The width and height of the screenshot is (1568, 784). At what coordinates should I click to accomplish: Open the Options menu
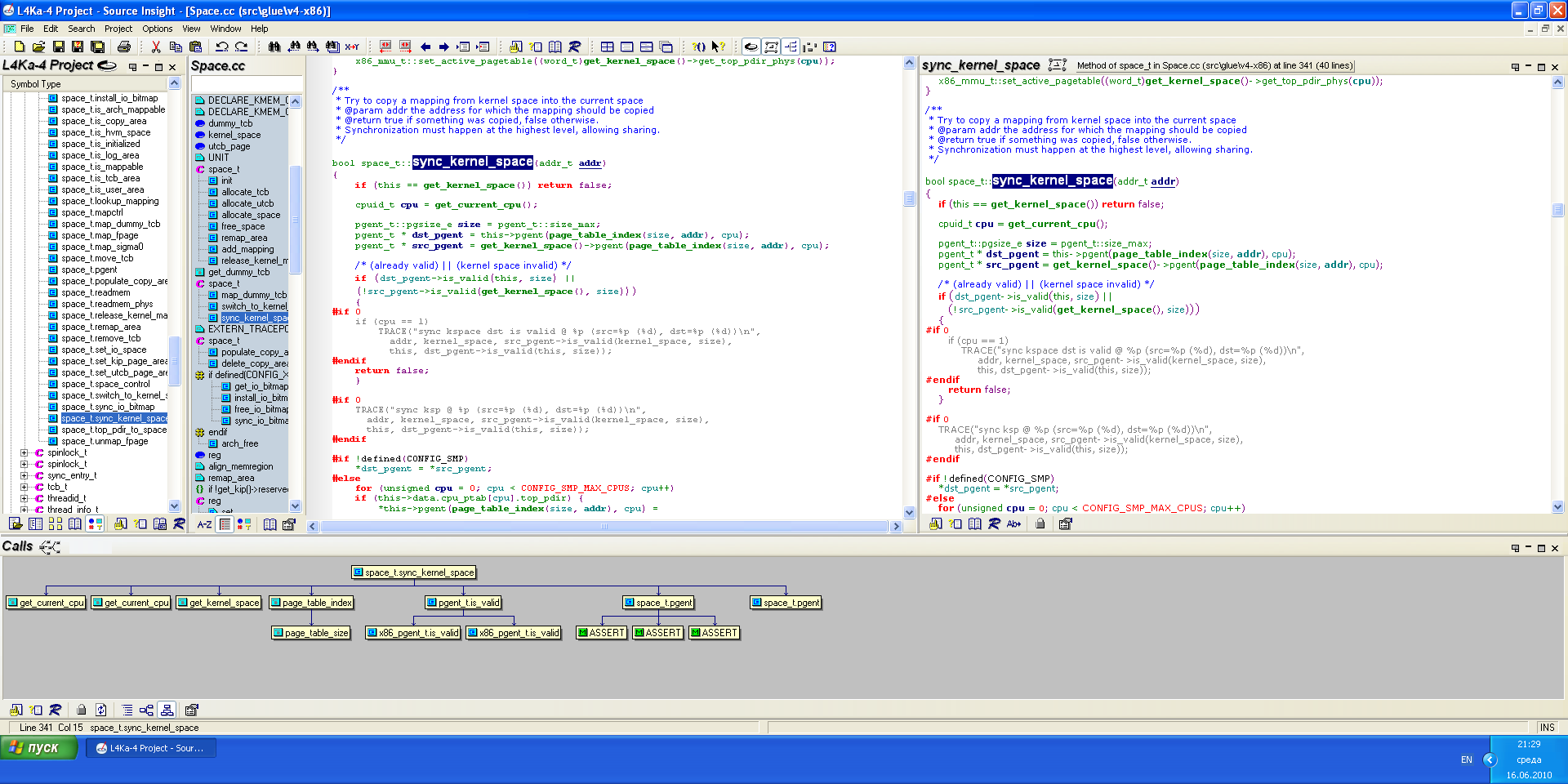pyautogui.click(x=157, y=29)
